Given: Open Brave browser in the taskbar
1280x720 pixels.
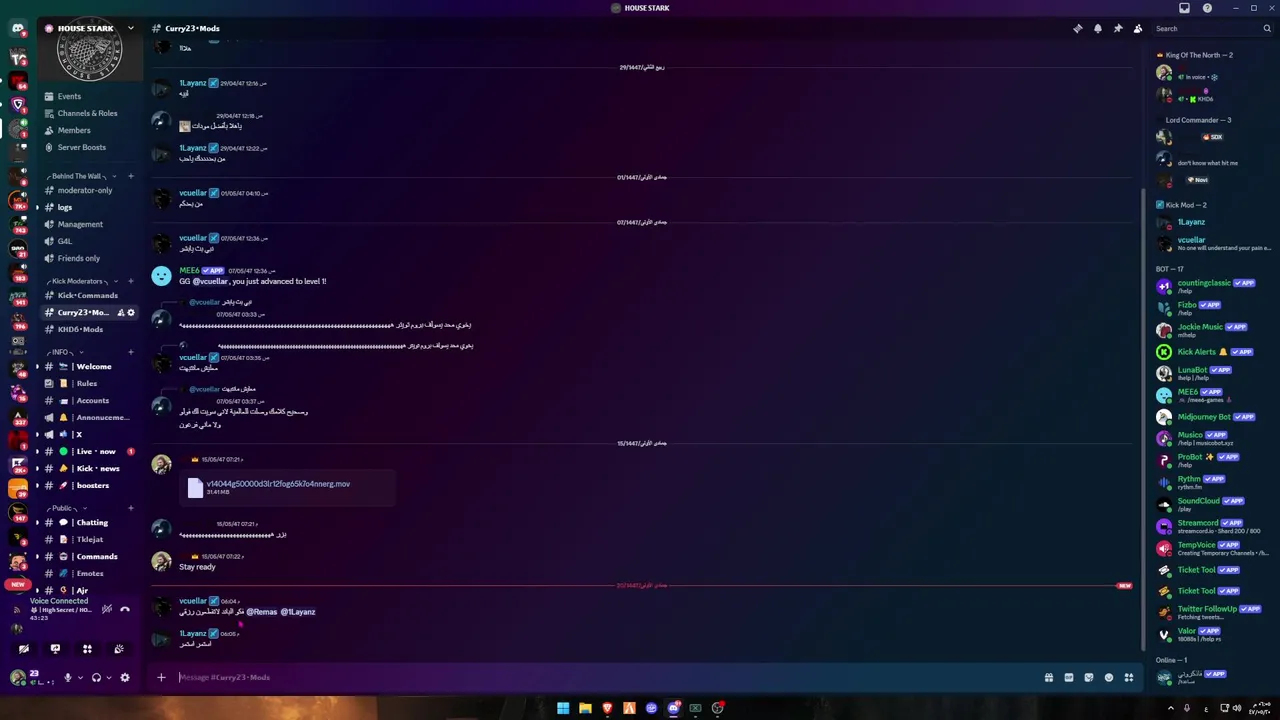Looking at the screenshot, I should point(607,708).
